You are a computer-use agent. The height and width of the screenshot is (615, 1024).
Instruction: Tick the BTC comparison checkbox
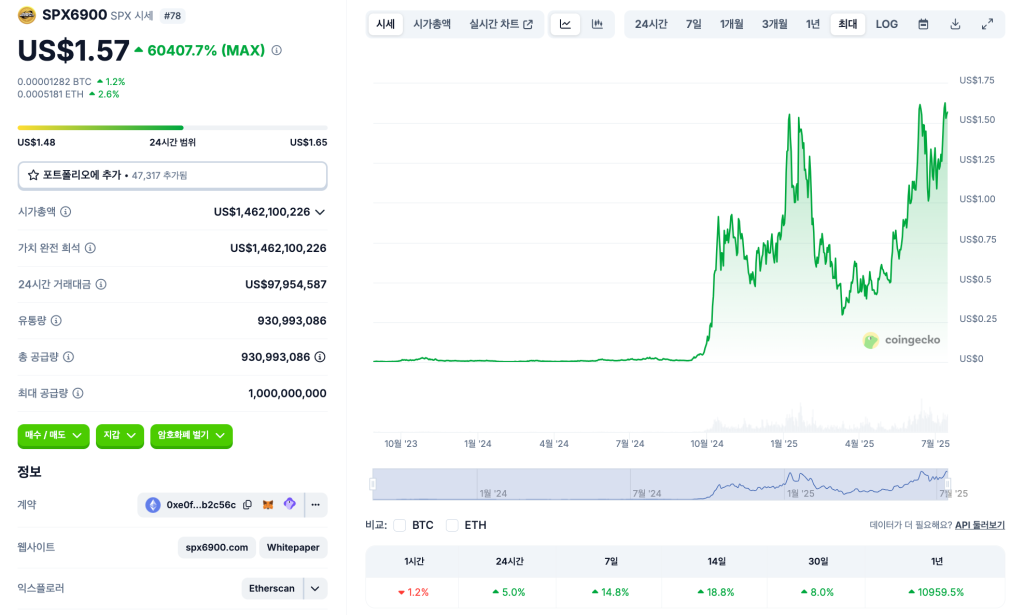pos(400,525)
